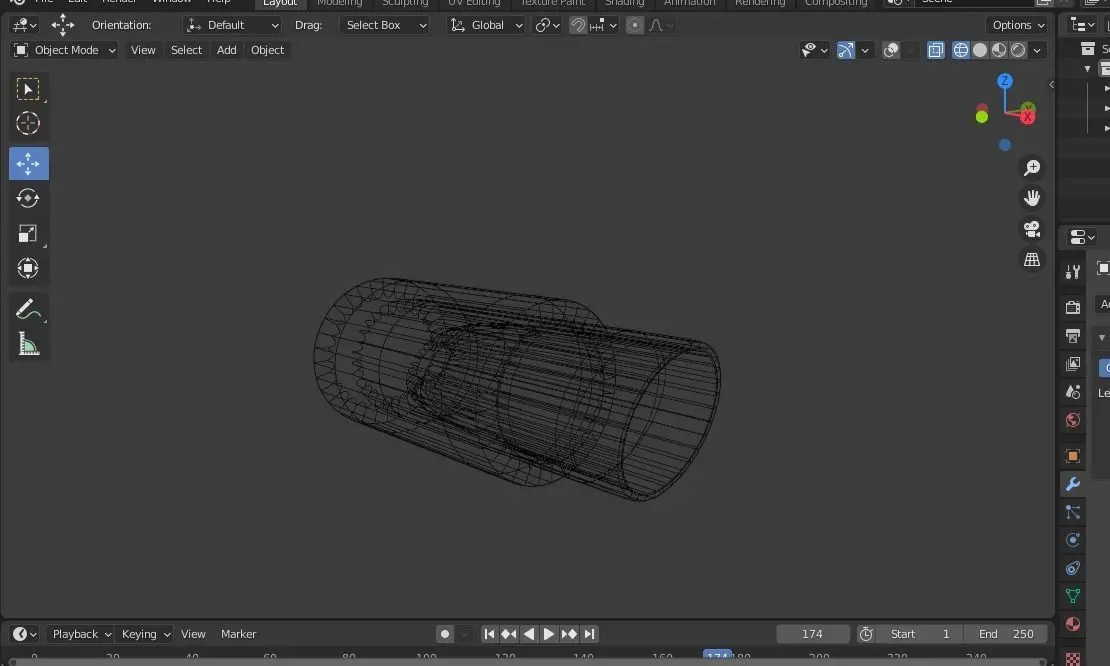Open the pivot point dropdown
The width and height of the screenshot is (1110, 666).
pyautogui.click(x=547, y=25)
